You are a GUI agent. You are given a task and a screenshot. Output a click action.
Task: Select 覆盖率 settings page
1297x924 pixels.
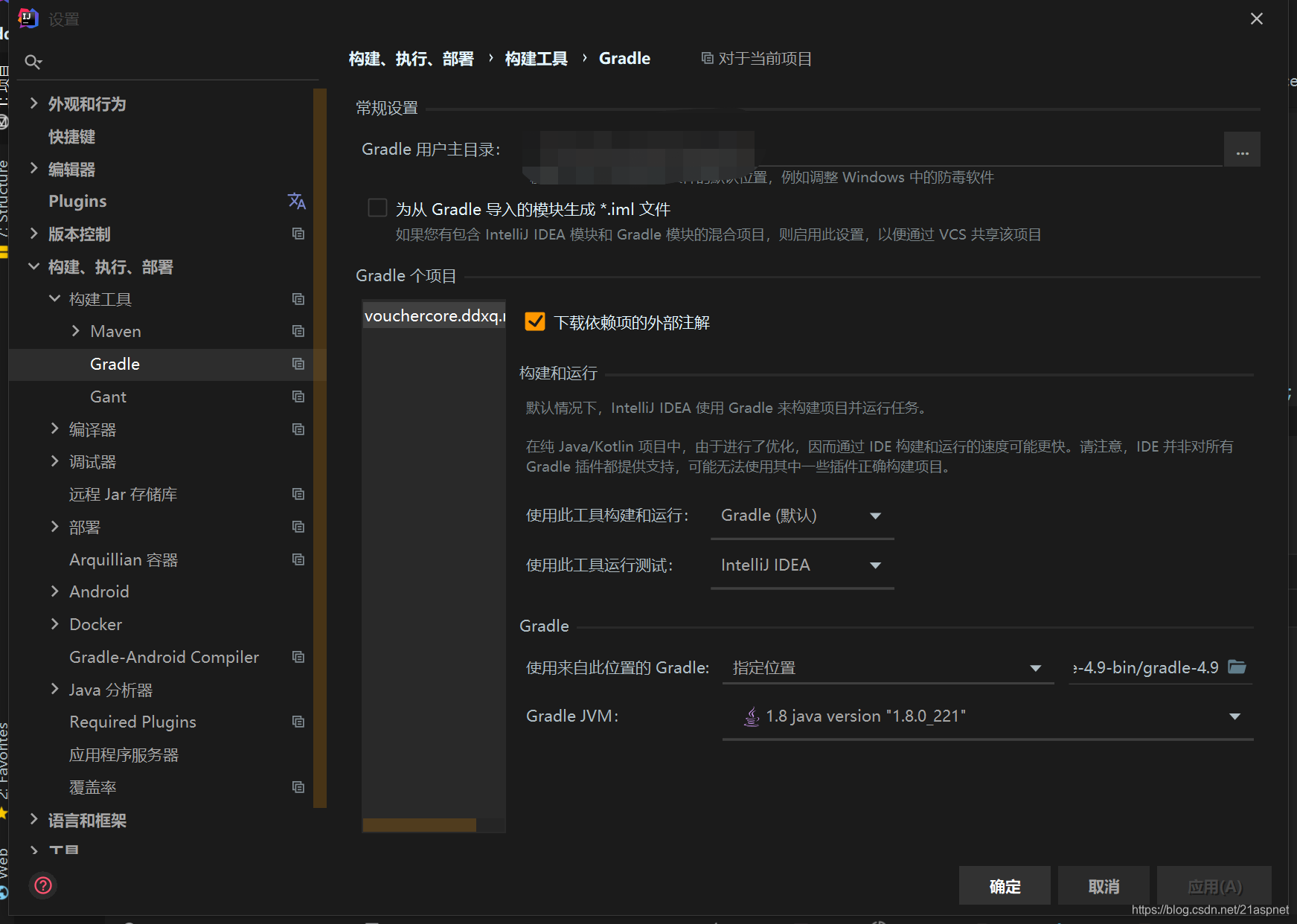click(x=92, y=787)
